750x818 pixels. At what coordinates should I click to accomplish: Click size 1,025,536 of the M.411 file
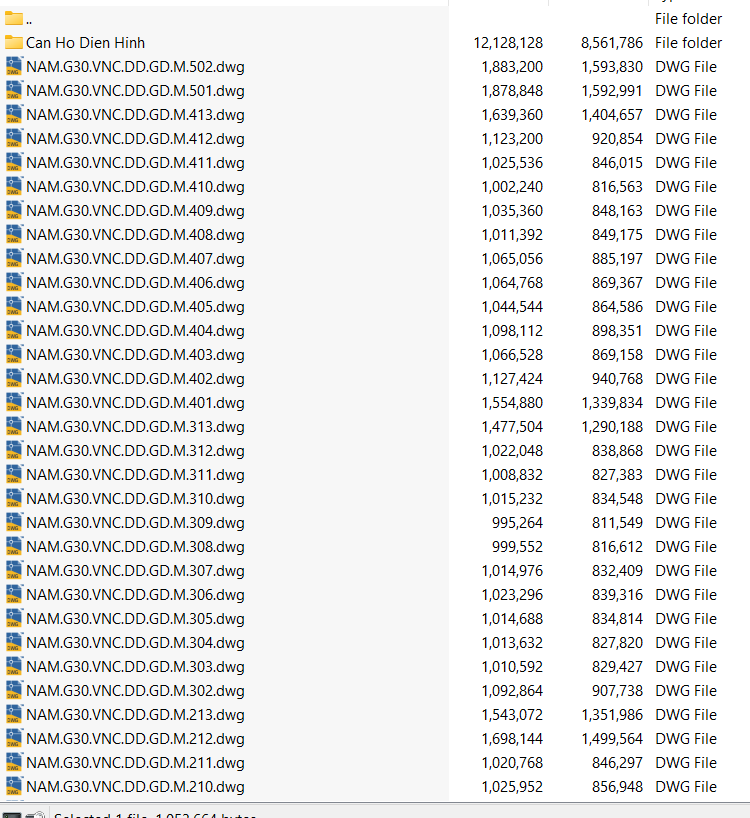tap(512, 163)
